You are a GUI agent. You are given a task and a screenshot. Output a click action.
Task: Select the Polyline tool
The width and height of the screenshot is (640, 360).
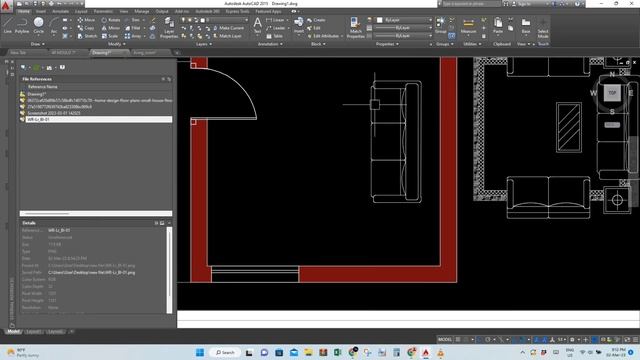[22, 24]
